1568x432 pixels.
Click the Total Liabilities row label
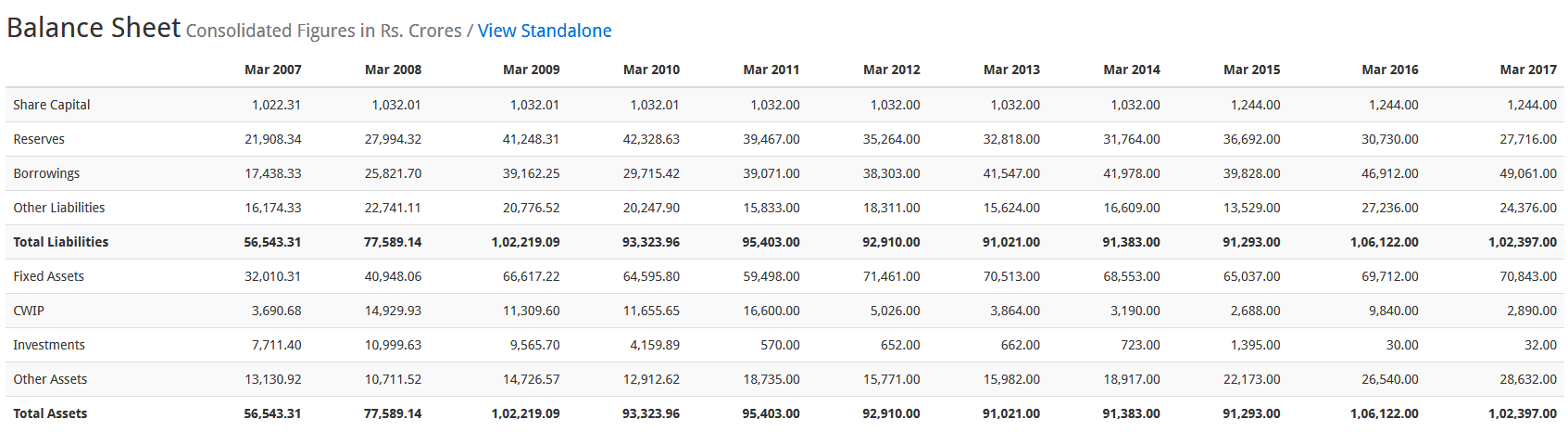coord(61,242)
